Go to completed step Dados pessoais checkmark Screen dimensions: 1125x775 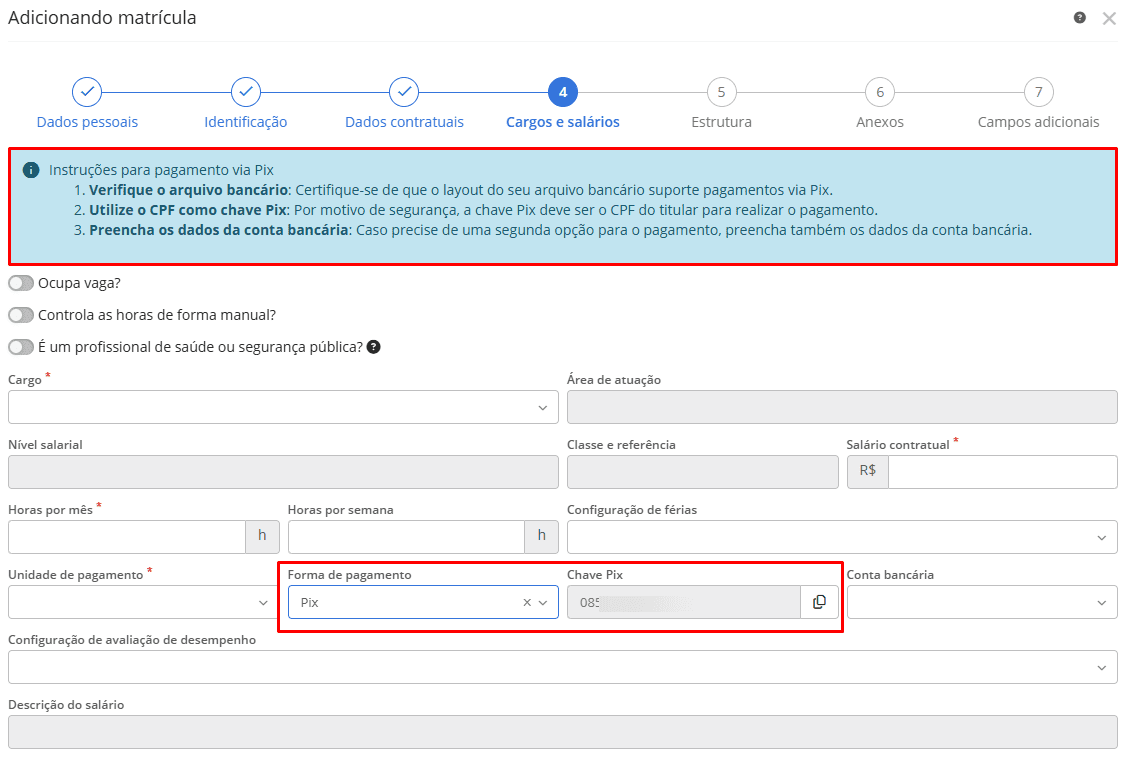coord(87,92)
